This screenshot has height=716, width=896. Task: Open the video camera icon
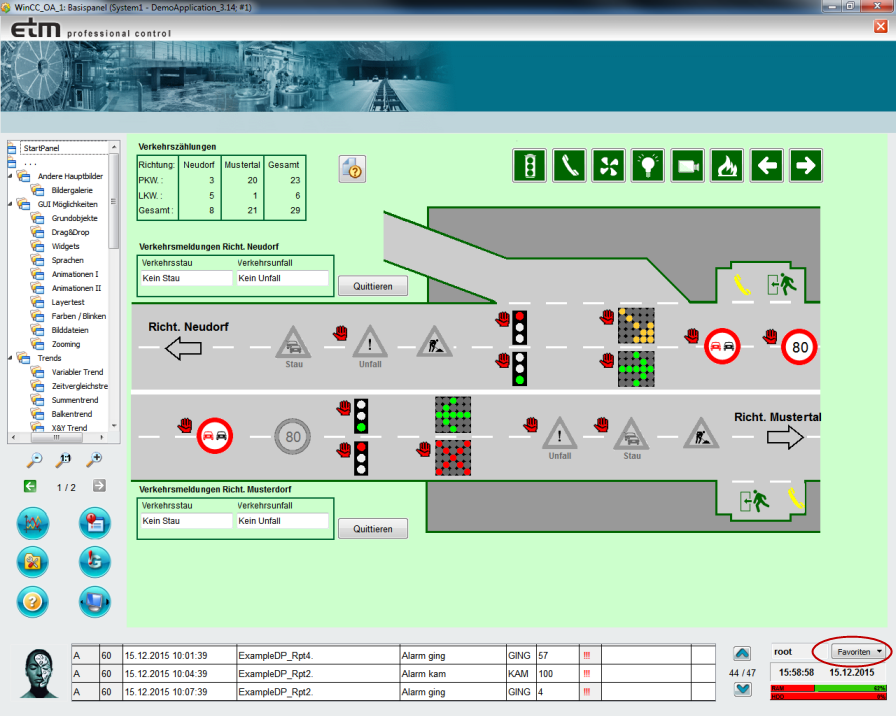687,166
